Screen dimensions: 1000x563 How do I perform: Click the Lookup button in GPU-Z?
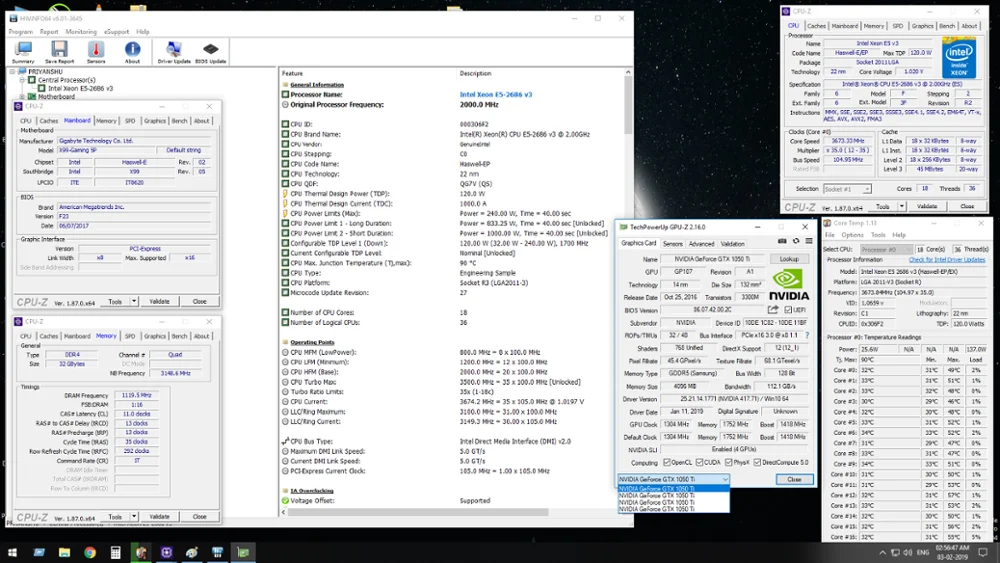click(790, 259)
